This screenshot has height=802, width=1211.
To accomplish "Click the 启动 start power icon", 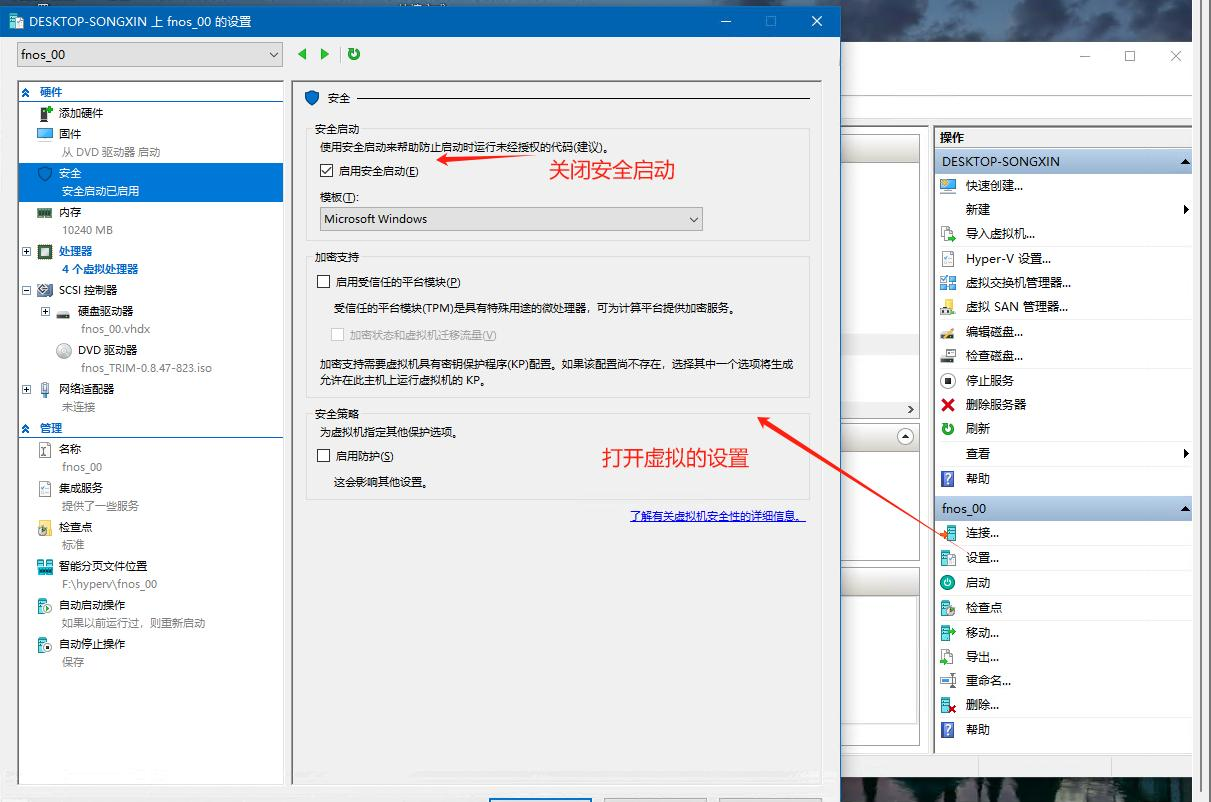I will coord(948,583).
